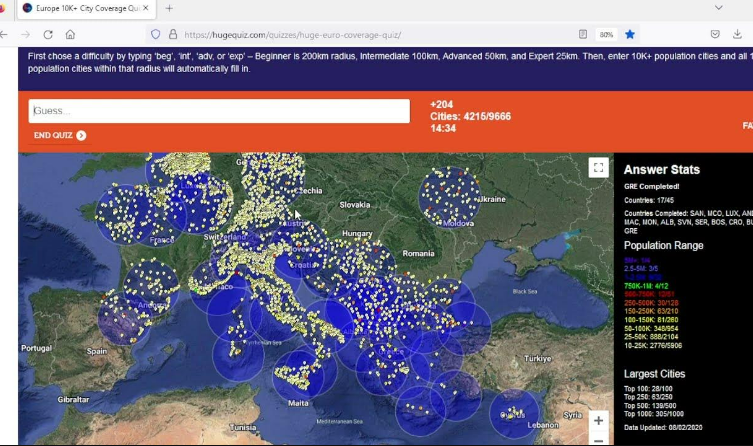Click the Top 500: 139/500 stat
Screen dimensions: 753x446
point(650,406)
